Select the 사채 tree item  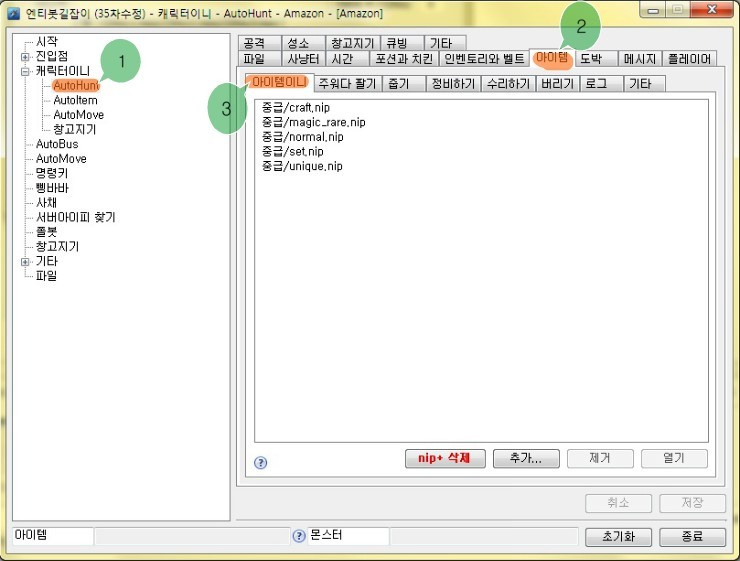(x=46, y=202)
